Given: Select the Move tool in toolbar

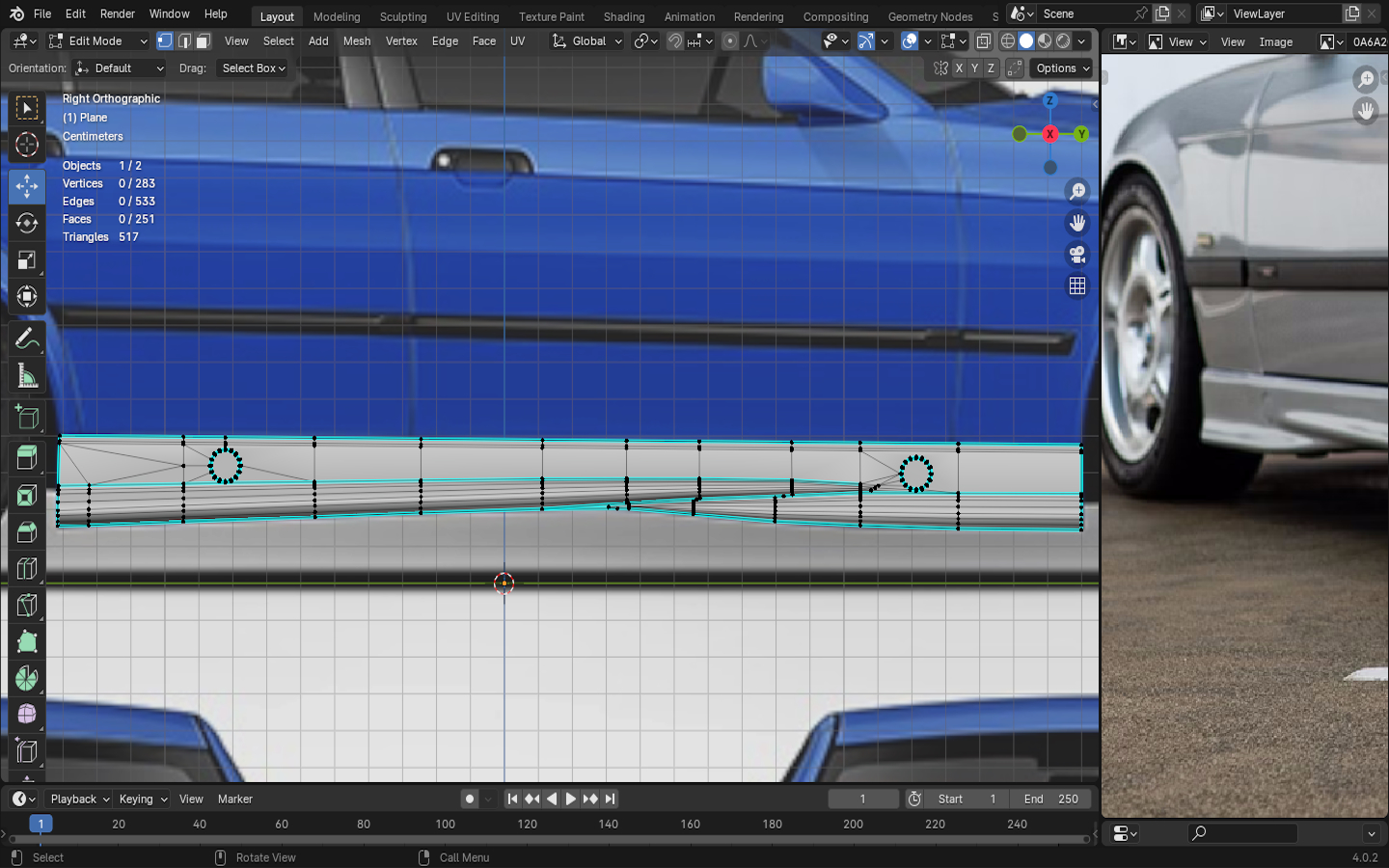Looking at the screenshot, I should pyautogui.click(x=27, y=185).
